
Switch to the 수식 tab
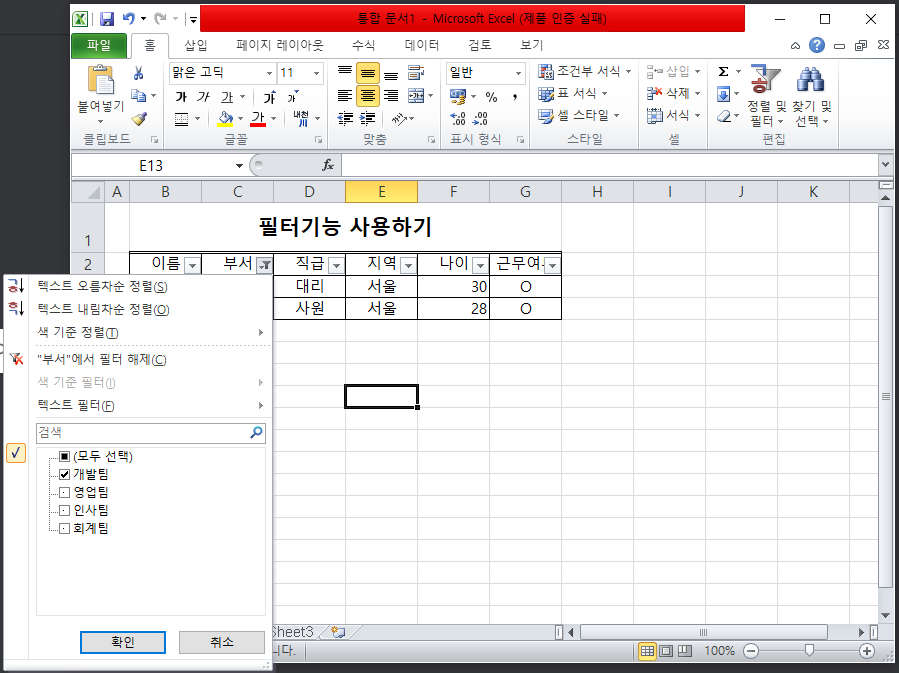click(363, 45)
